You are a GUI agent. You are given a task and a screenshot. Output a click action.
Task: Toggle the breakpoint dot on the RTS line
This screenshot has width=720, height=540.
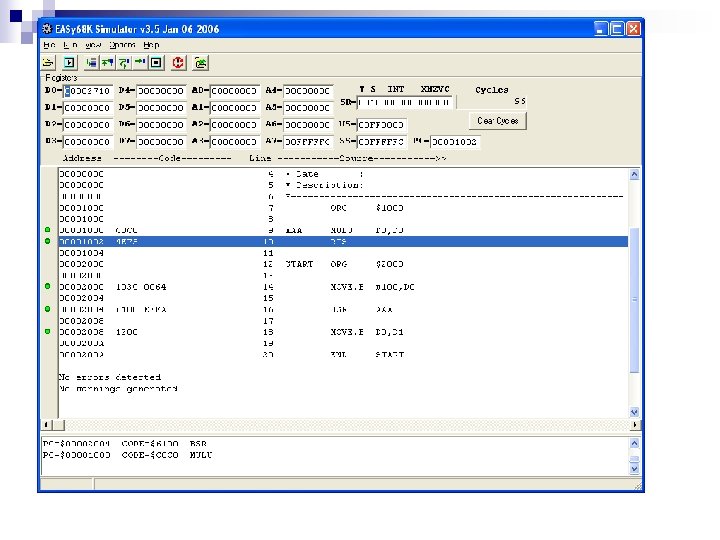tap(47, 241)
